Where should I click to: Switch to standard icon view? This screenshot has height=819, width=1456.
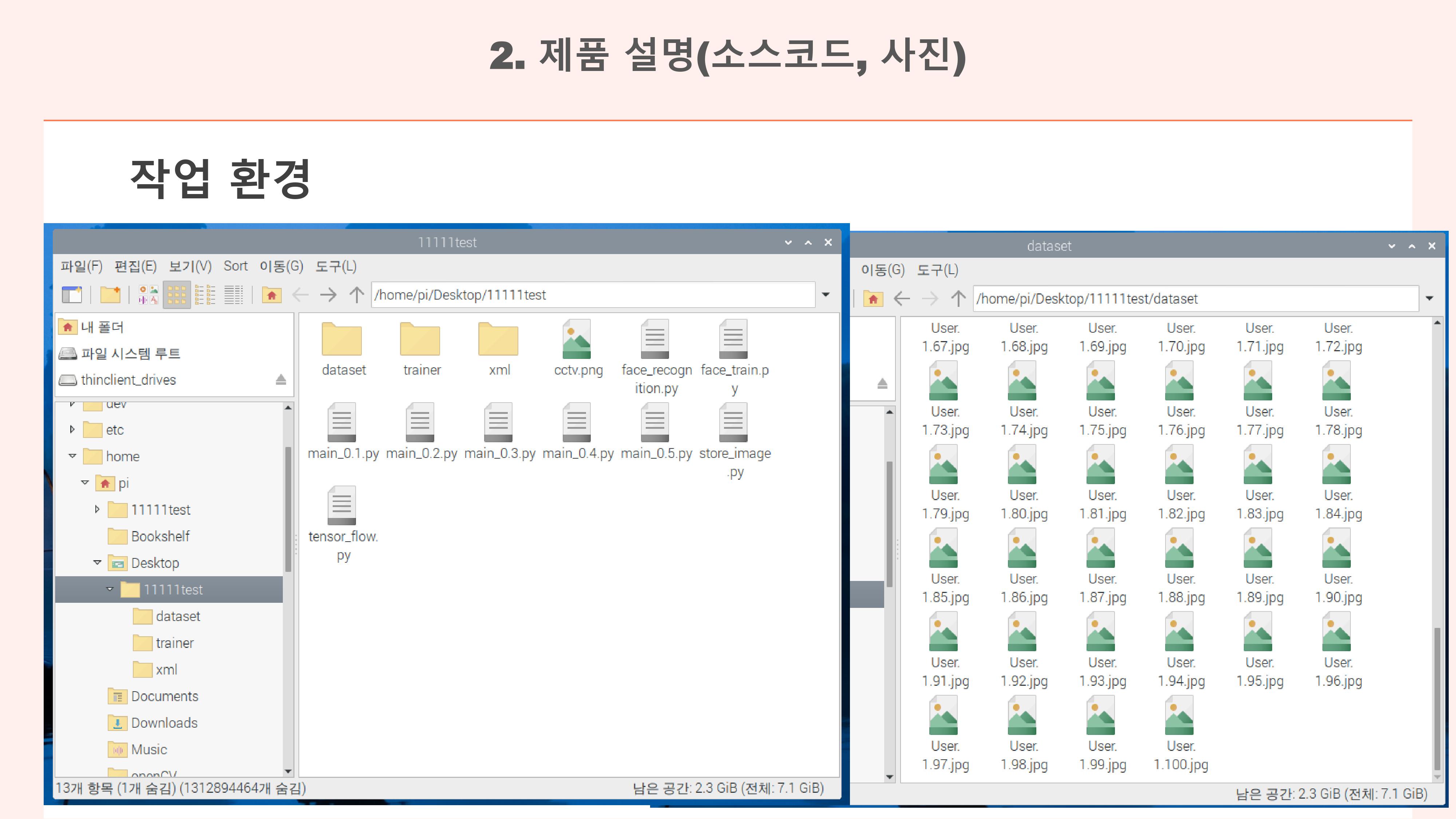[177, 294]
